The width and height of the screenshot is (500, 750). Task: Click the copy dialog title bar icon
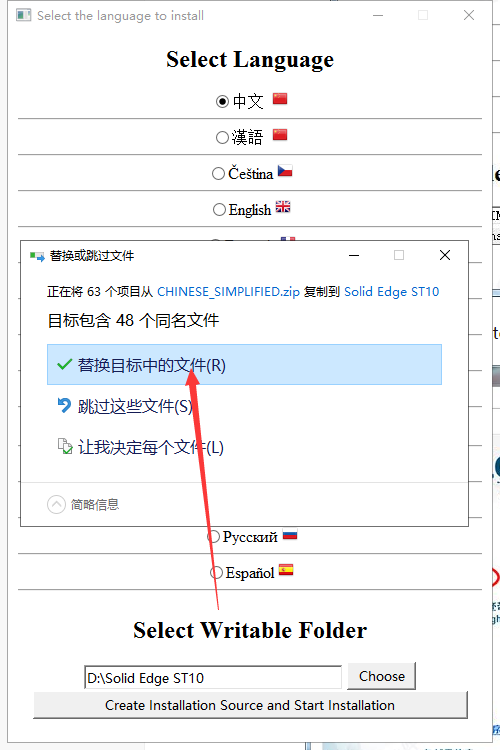pyautogui.click(x=37, y=256)
